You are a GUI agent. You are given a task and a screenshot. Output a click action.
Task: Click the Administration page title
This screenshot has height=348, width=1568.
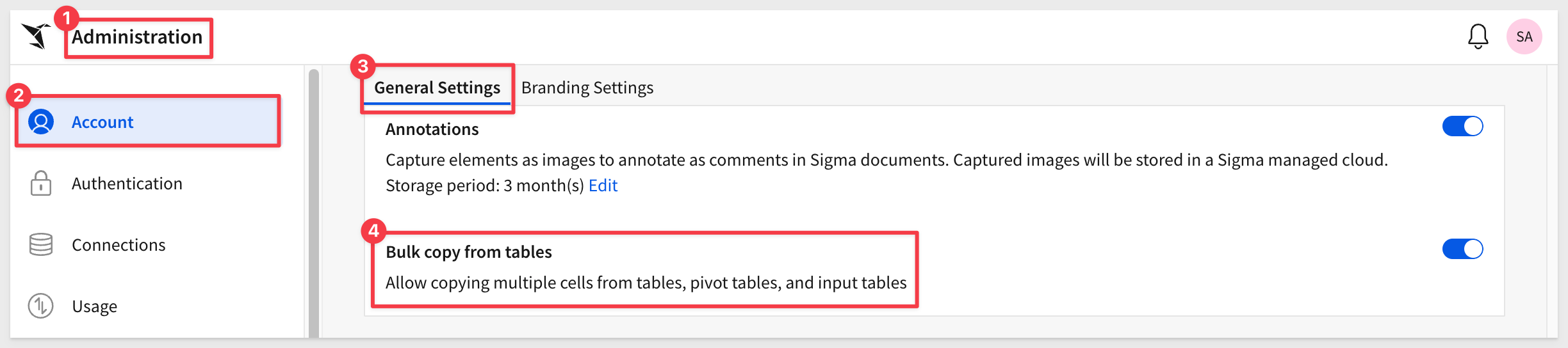137,37
